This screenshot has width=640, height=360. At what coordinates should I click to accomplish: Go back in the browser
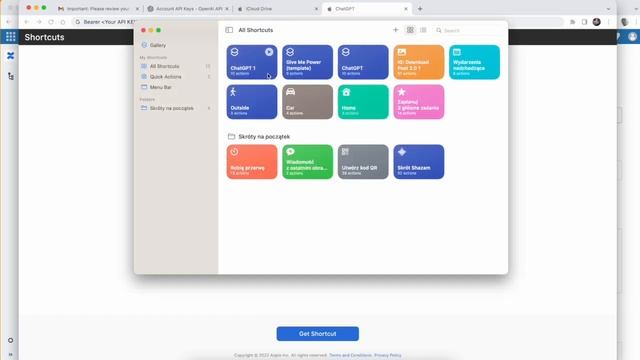coord(27,22)
